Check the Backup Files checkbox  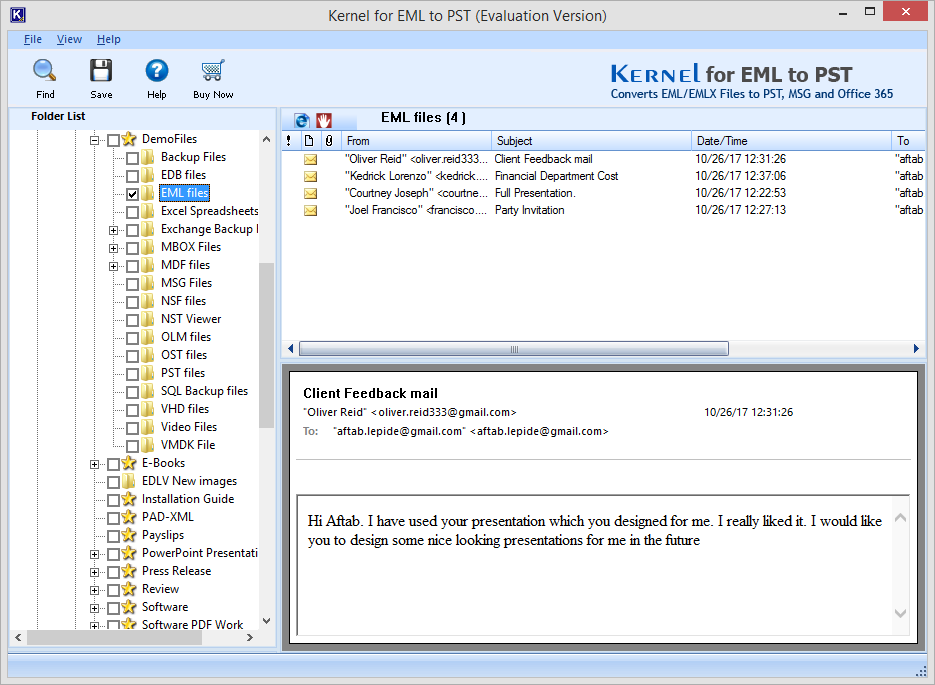[x=132, y=158]
